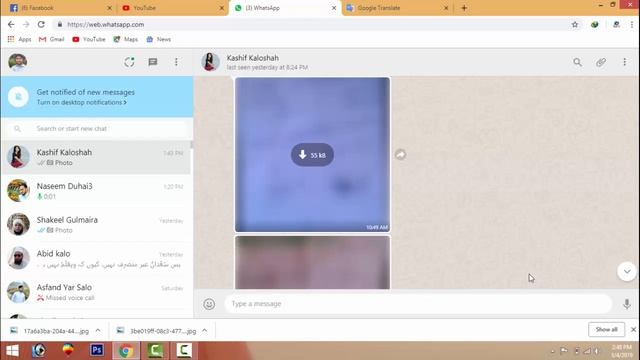Close the Google Translate tab
This screenshot has height=360, width=640.
(x=446, y=8)
